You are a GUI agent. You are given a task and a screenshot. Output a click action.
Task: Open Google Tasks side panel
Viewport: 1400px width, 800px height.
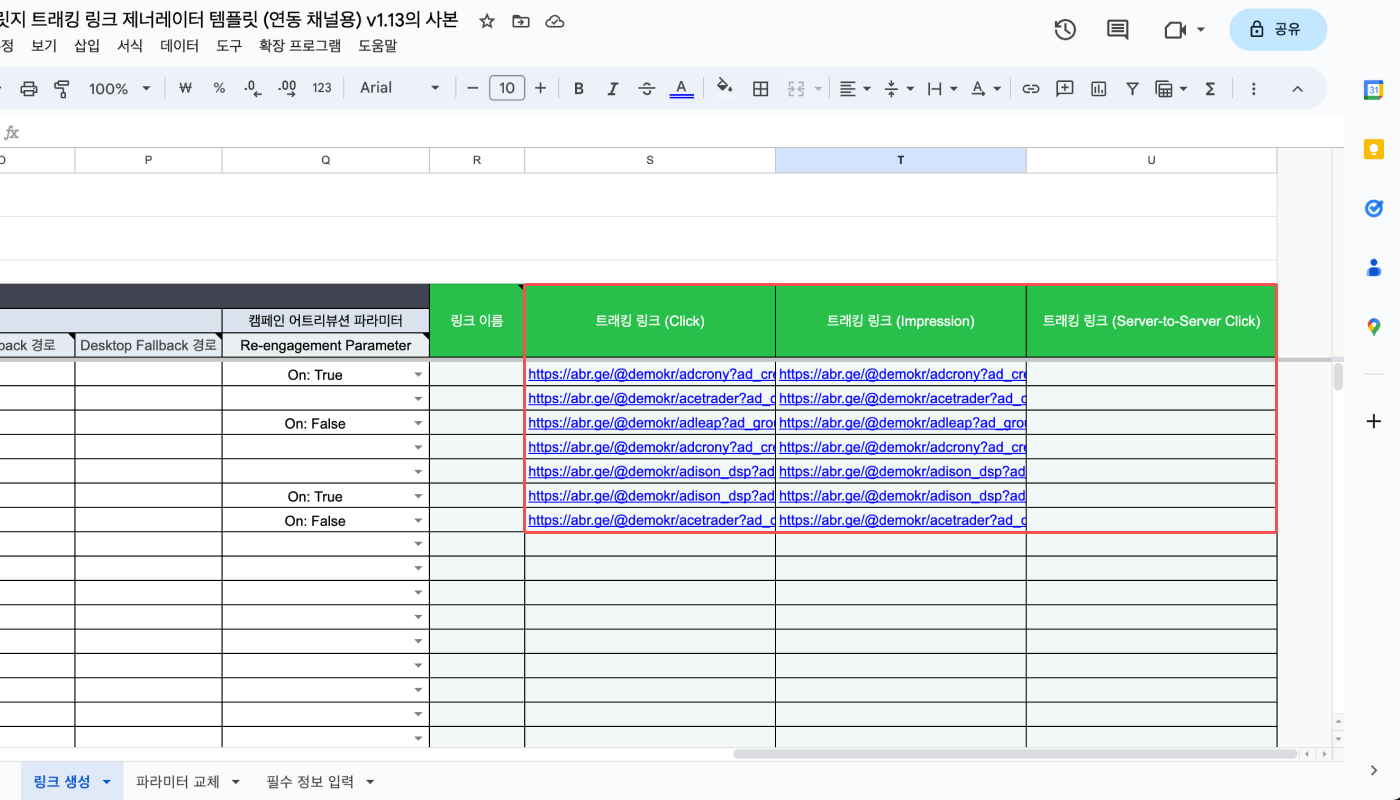pos(1374,208)
